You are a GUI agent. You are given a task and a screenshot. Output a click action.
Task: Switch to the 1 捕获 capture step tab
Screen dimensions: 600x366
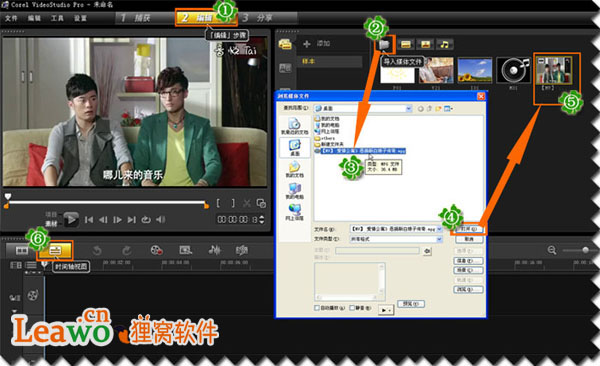[x=136, y=18]
